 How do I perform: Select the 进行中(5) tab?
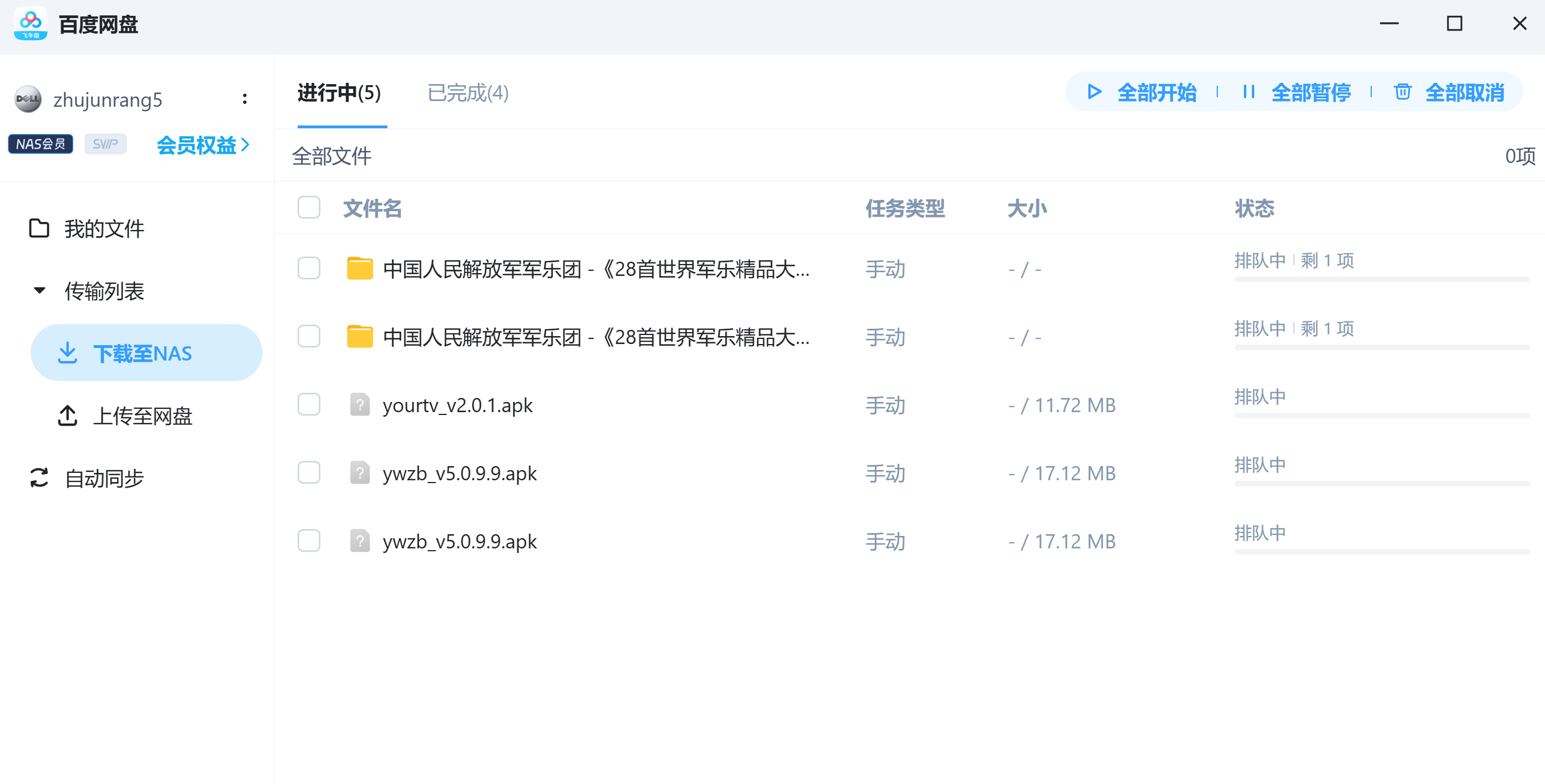pos(339,93)
